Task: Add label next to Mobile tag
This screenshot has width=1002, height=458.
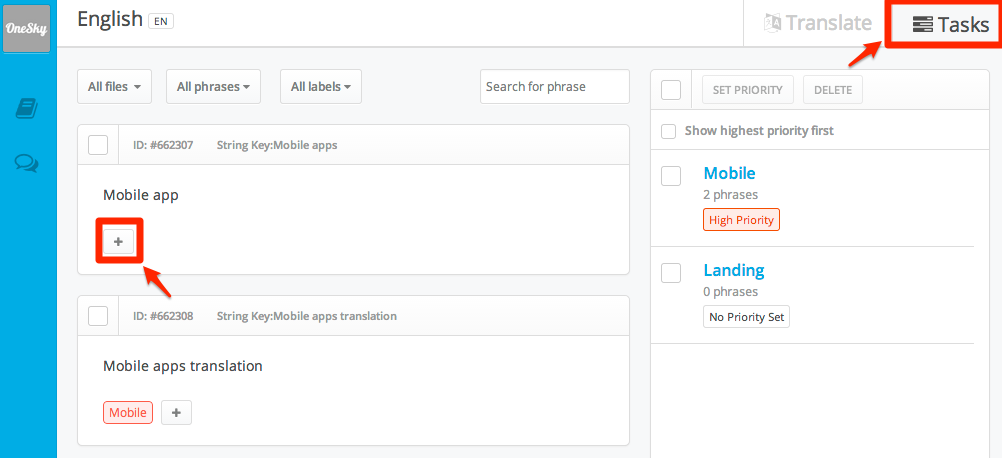Action: coord(176,413)
